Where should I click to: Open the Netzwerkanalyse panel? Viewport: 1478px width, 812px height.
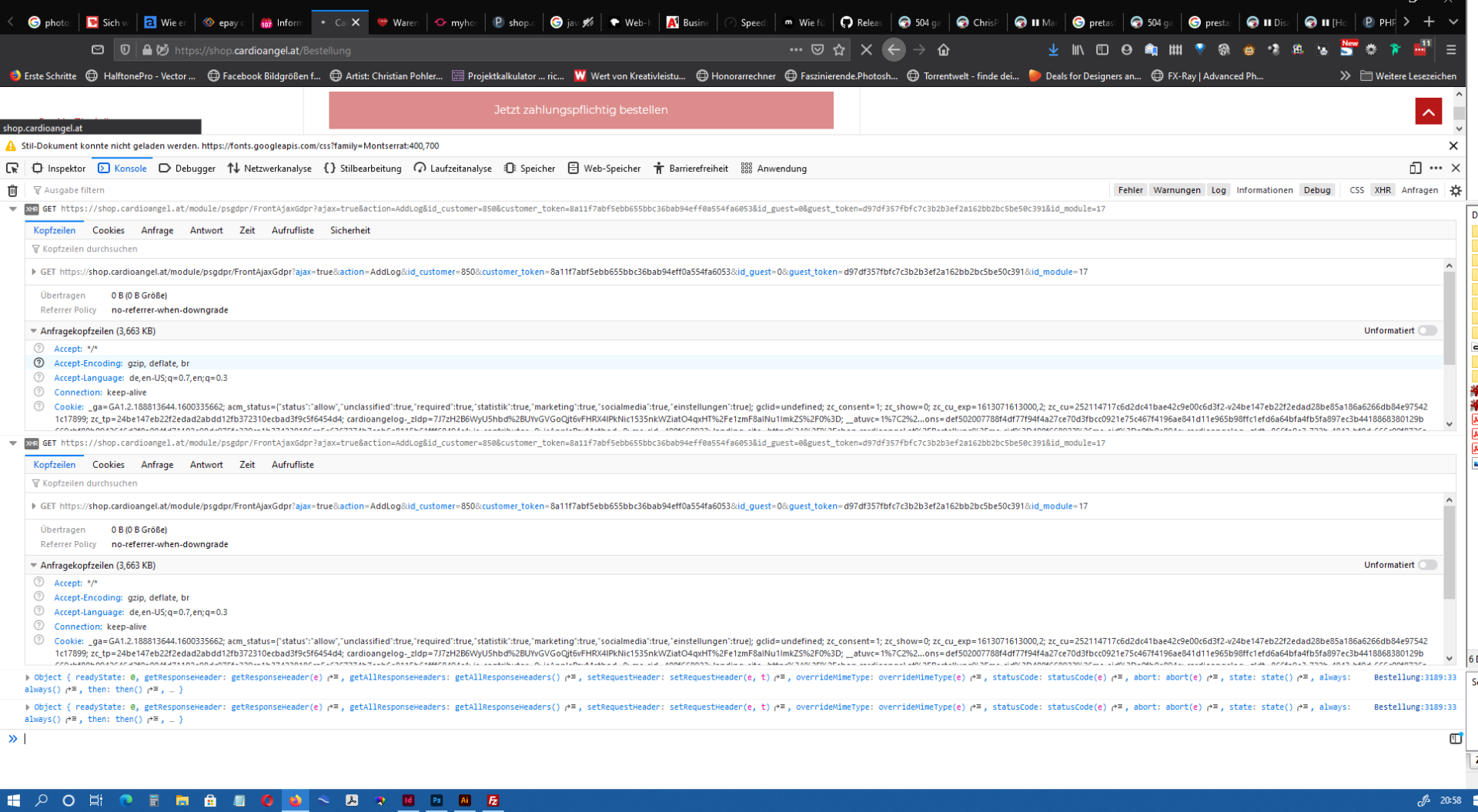[x=269, y=168]
